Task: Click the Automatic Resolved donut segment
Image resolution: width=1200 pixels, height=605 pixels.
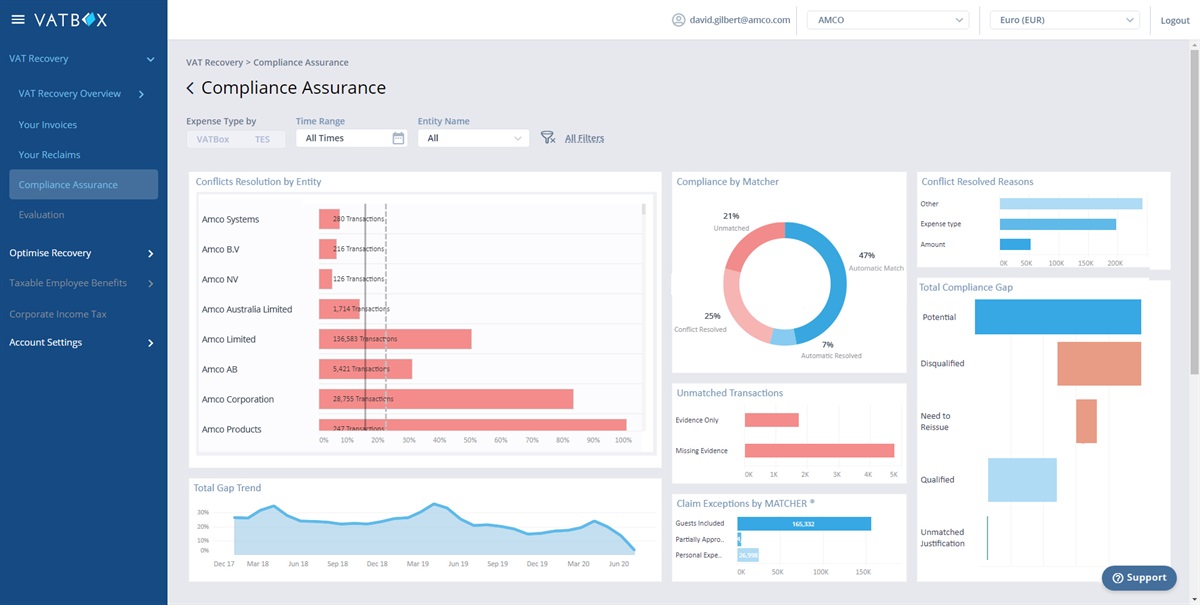Action: pyautogui.click(x=783, y=336)
